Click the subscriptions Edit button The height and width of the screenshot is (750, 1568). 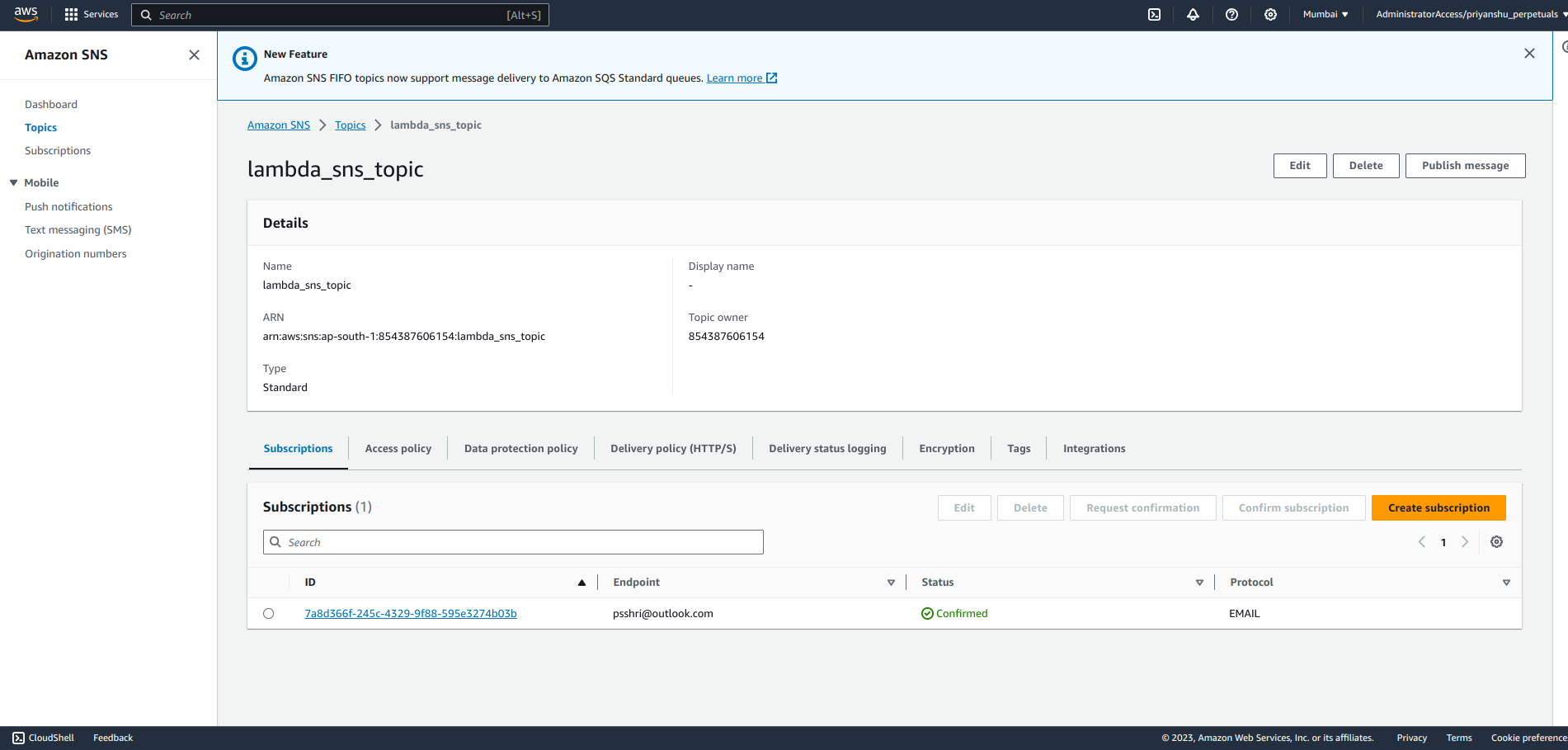point(964,507)
